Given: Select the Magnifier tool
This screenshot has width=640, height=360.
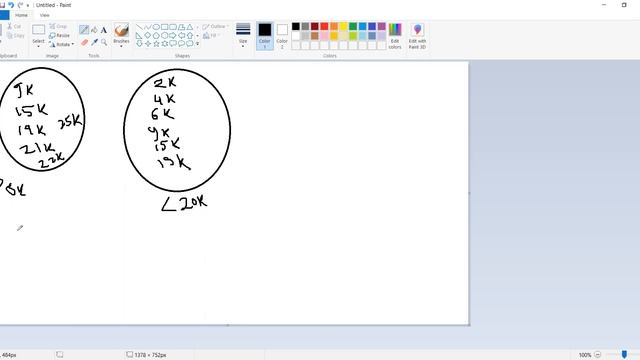Looking at the screenshot, I should 104,42.
